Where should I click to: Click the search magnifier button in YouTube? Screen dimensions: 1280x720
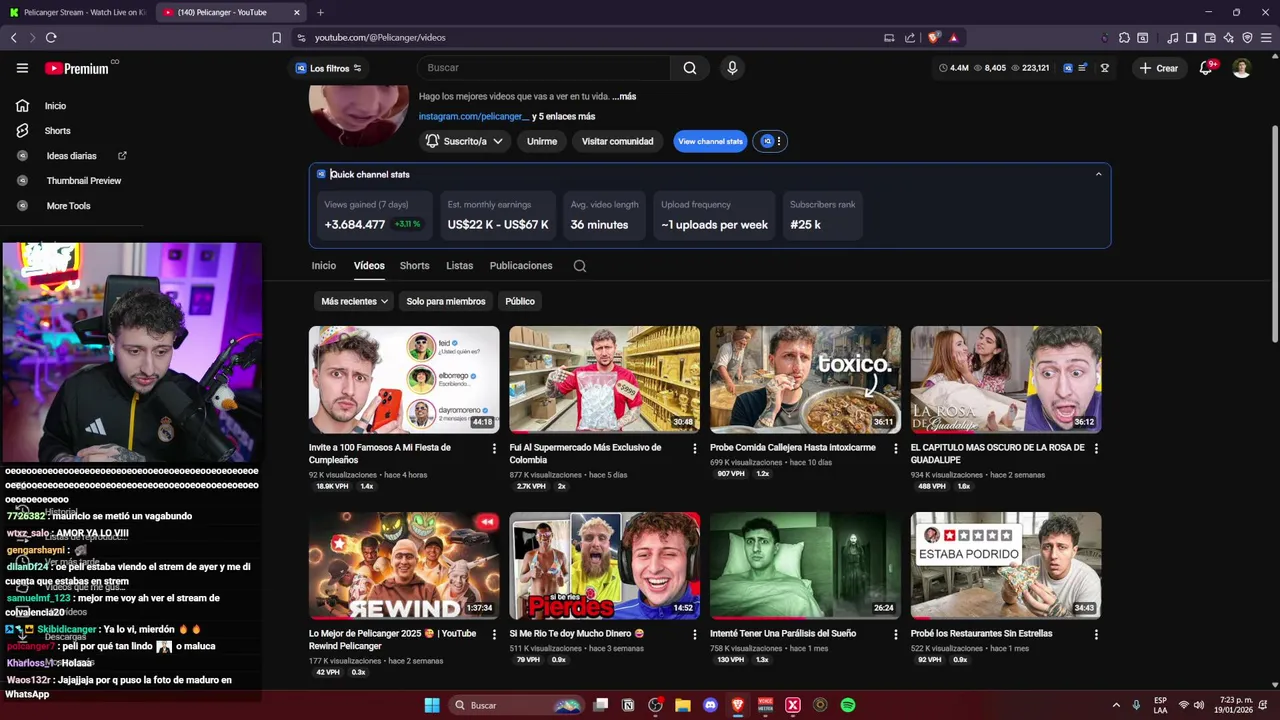point(690,68)
